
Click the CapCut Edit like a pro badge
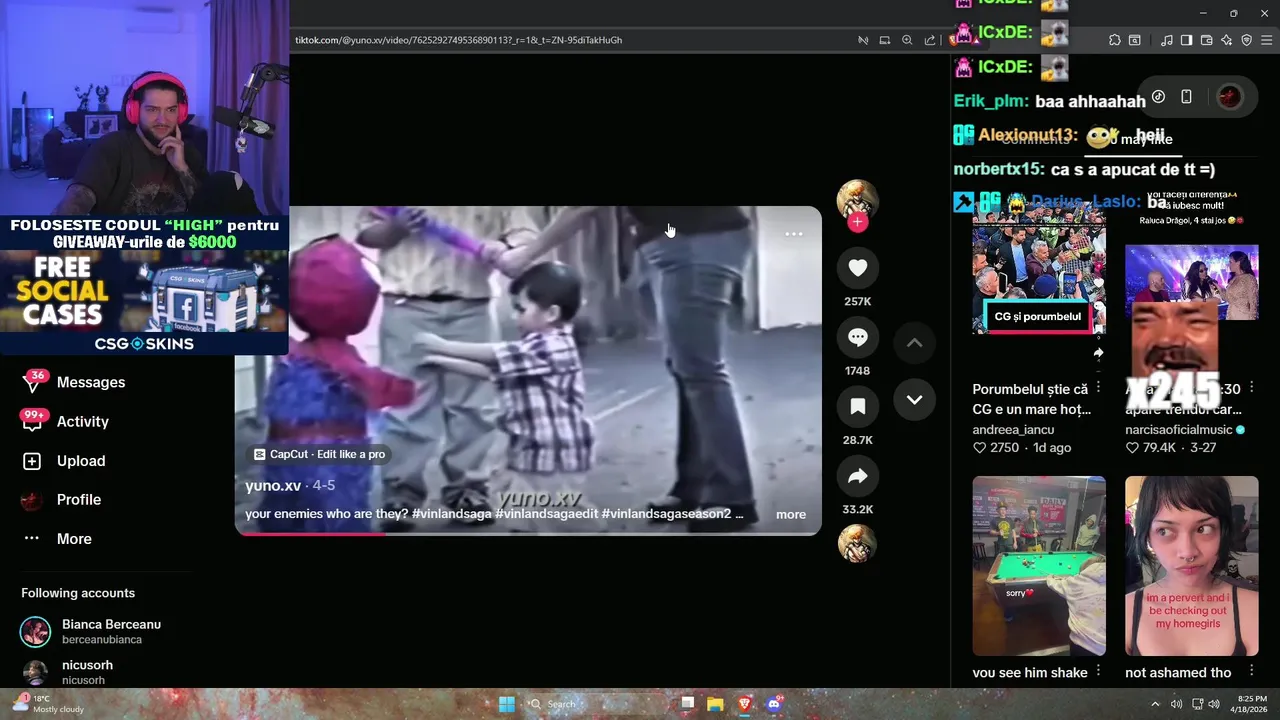[x=318, y=454]
